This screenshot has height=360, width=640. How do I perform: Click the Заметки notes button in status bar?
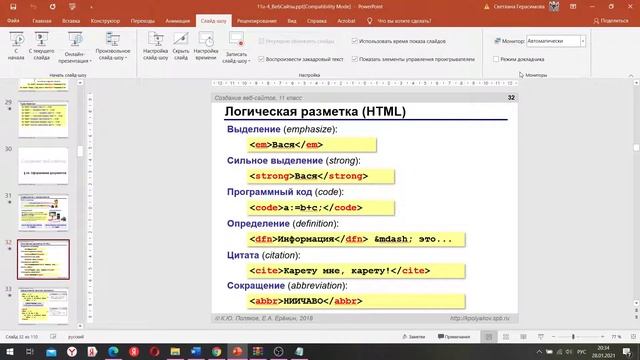[414, 337]
